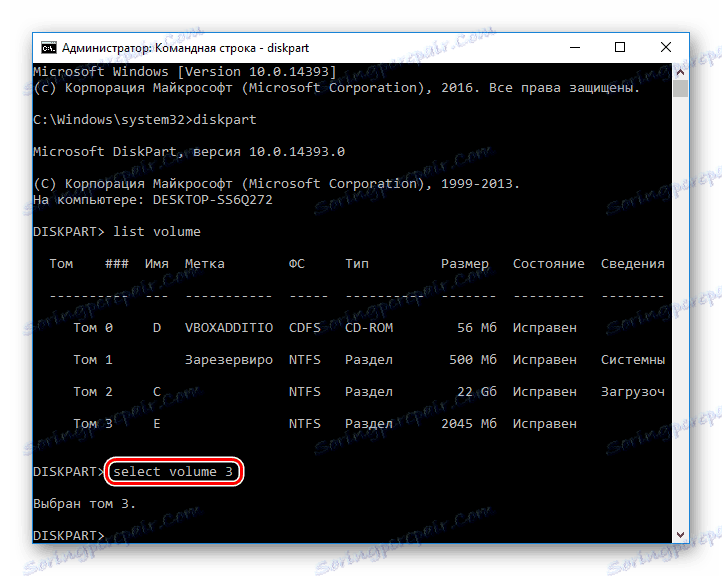Screen dimensions: 722x576
Task: Click the '2045 Мб' size value
Action: (469, 424)
